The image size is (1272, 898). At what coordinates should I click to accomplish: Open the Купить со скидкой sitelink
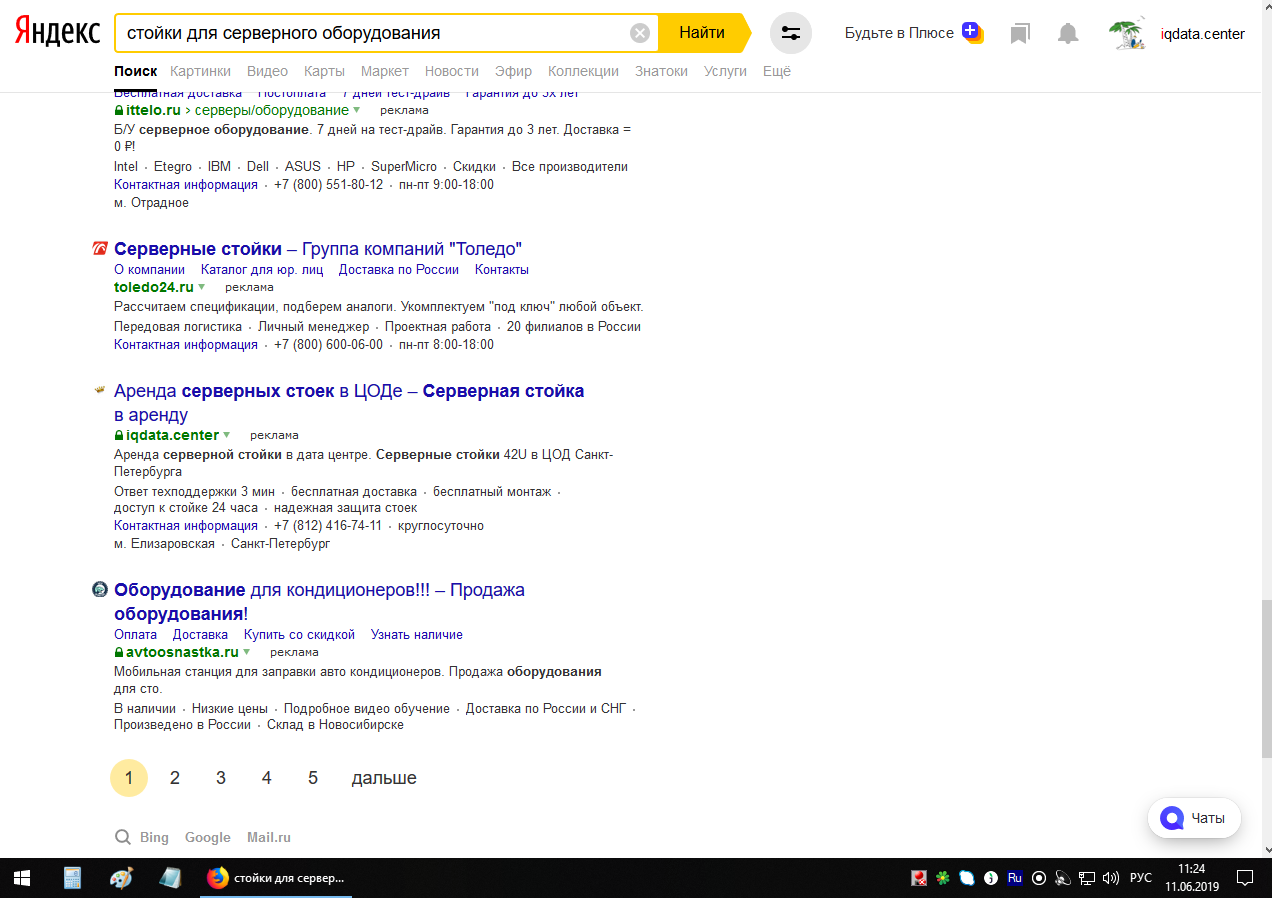pyautogui.click(x=299, y=634)
